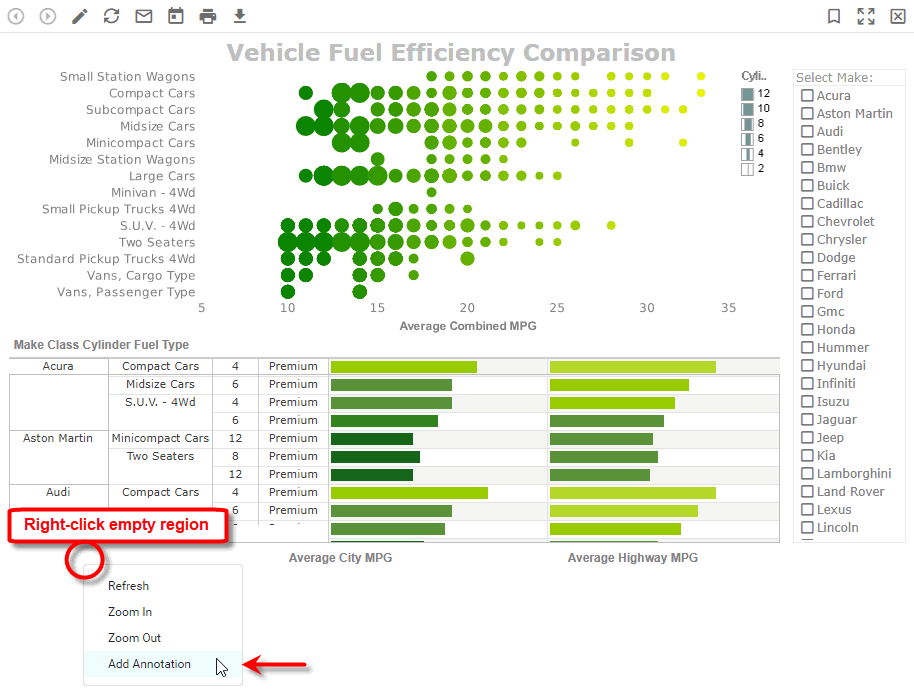Open the Email report icon
The image size is (914, 696).
[143, 16]
